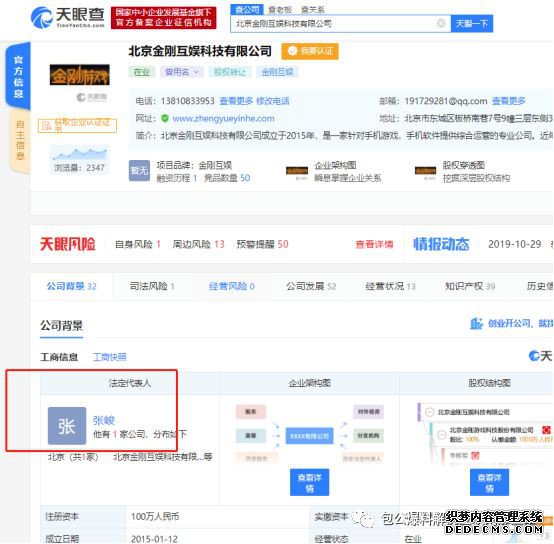This screenshot has width=554, height=544.
Task: Select the 股权转让 tag
Action: [230, 72]
